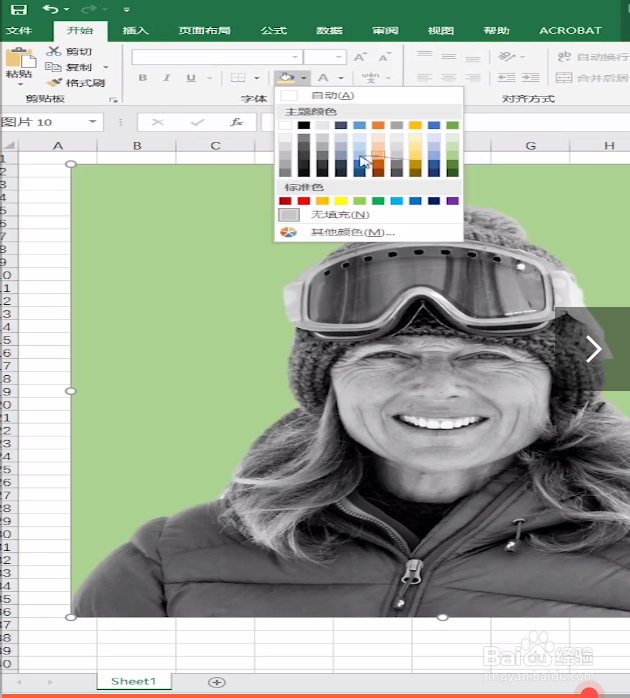Open the font size dropdown

(338, 57)
